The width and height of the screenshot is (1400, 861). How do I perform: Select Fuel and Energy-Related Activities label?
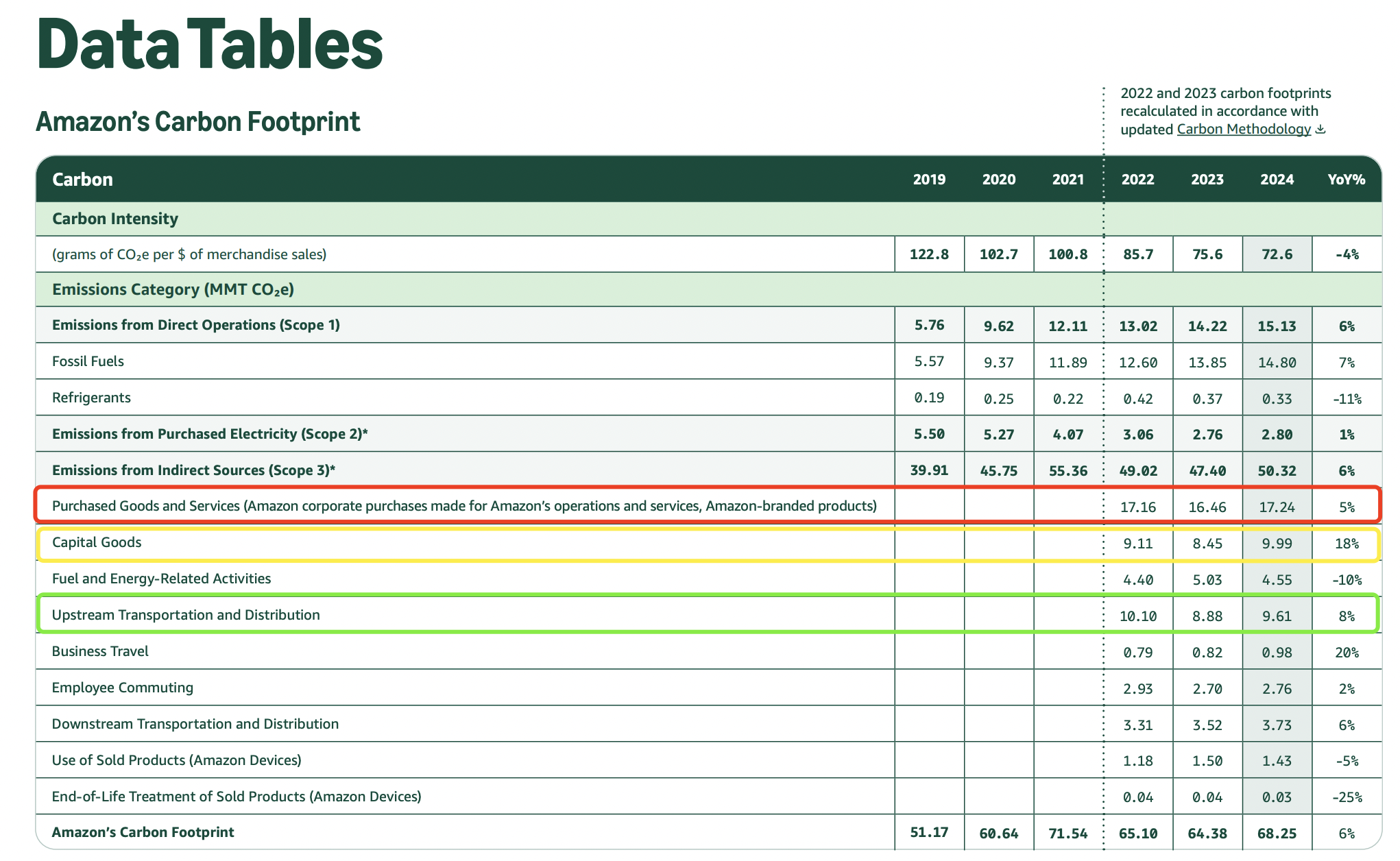click(161, 579)
